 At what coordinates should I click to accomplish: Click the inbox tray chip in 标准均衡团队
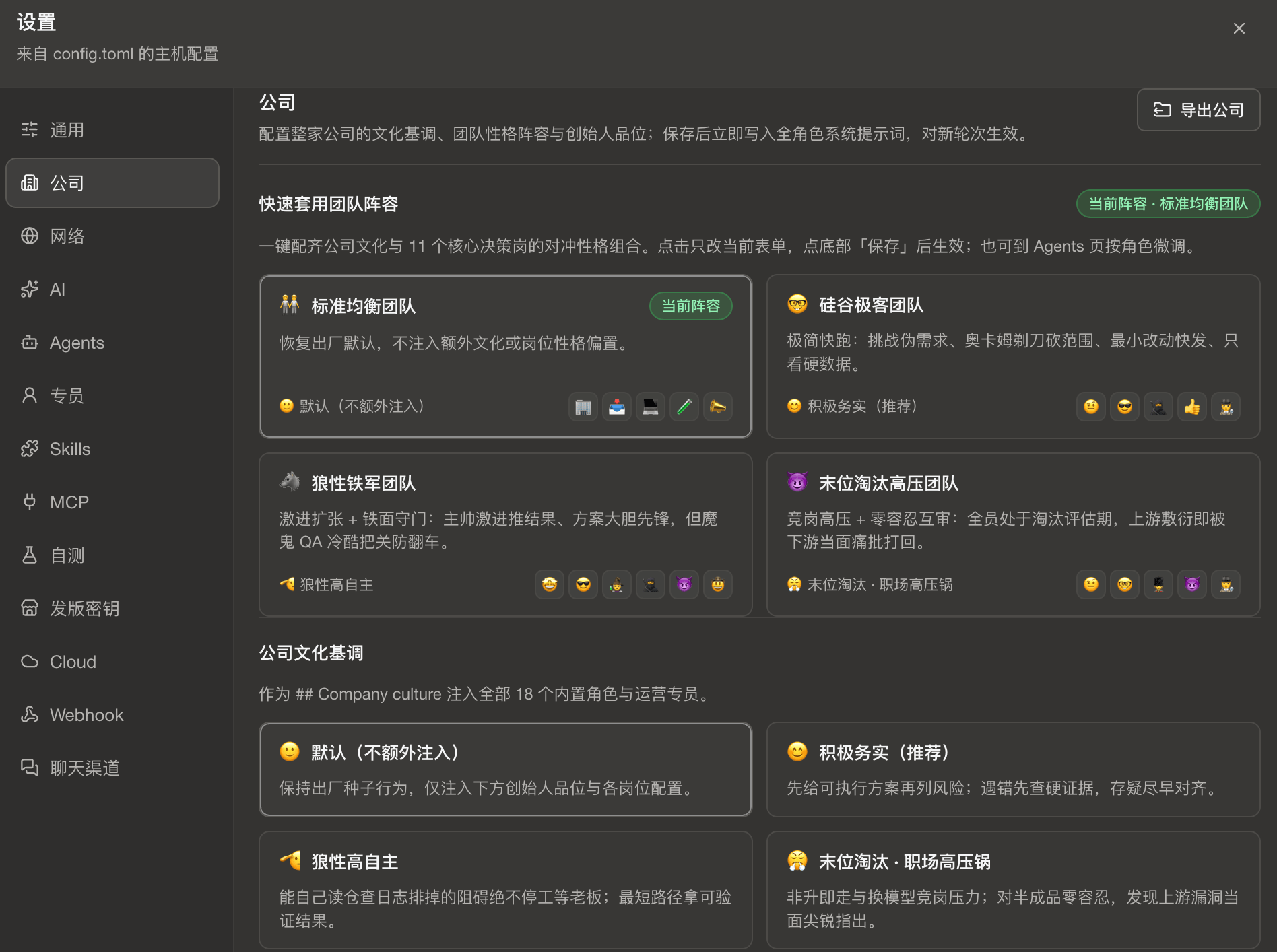[x=617, y=407]
